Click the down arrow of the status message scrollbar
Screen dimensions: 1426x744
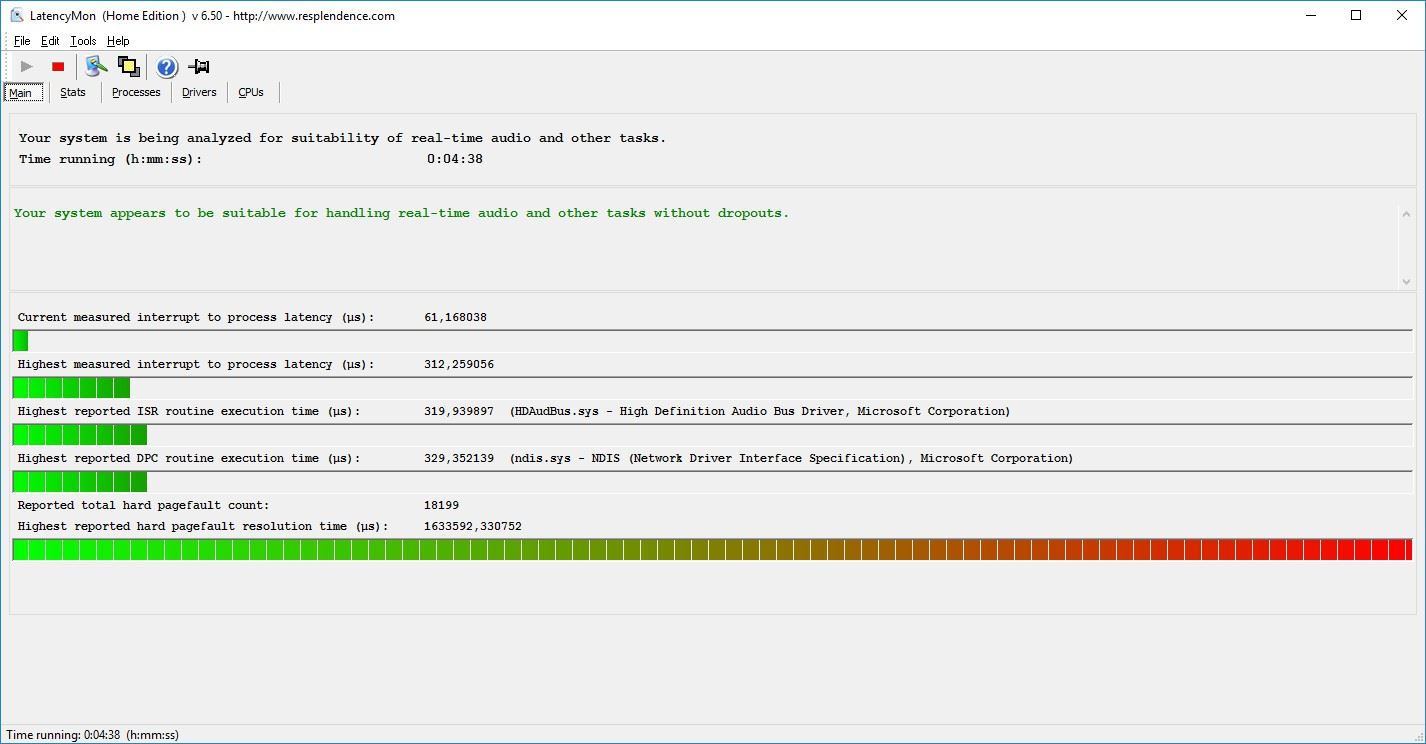point(1406,282)
